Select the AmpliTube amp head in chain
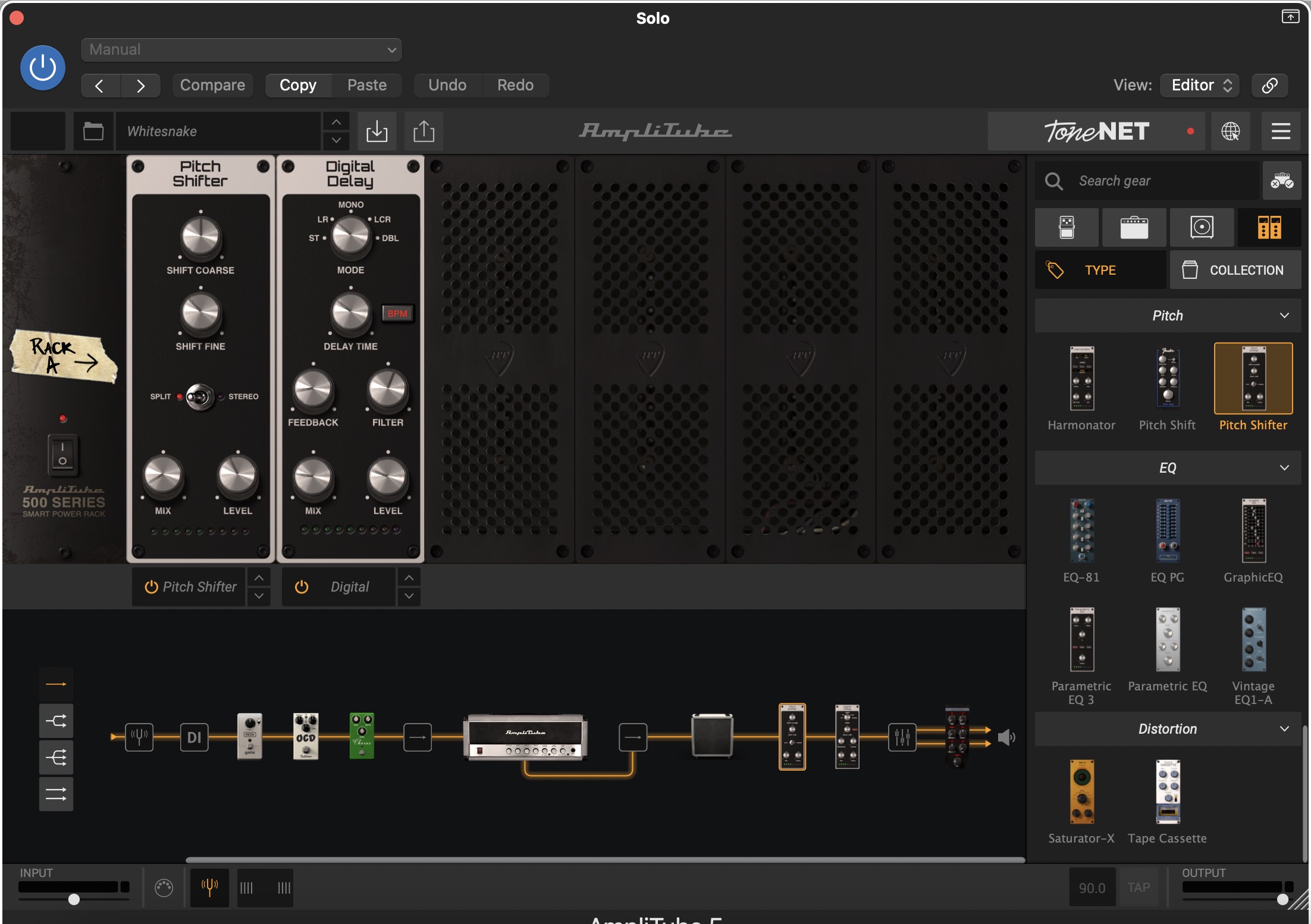The image size is (1311, 924). [x=525, y=737]
